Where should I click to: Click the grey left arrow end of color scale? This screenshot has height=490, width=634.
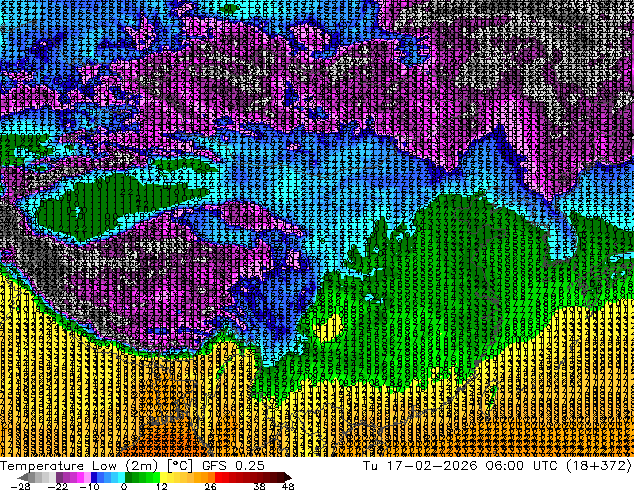[x=23, y=477]
